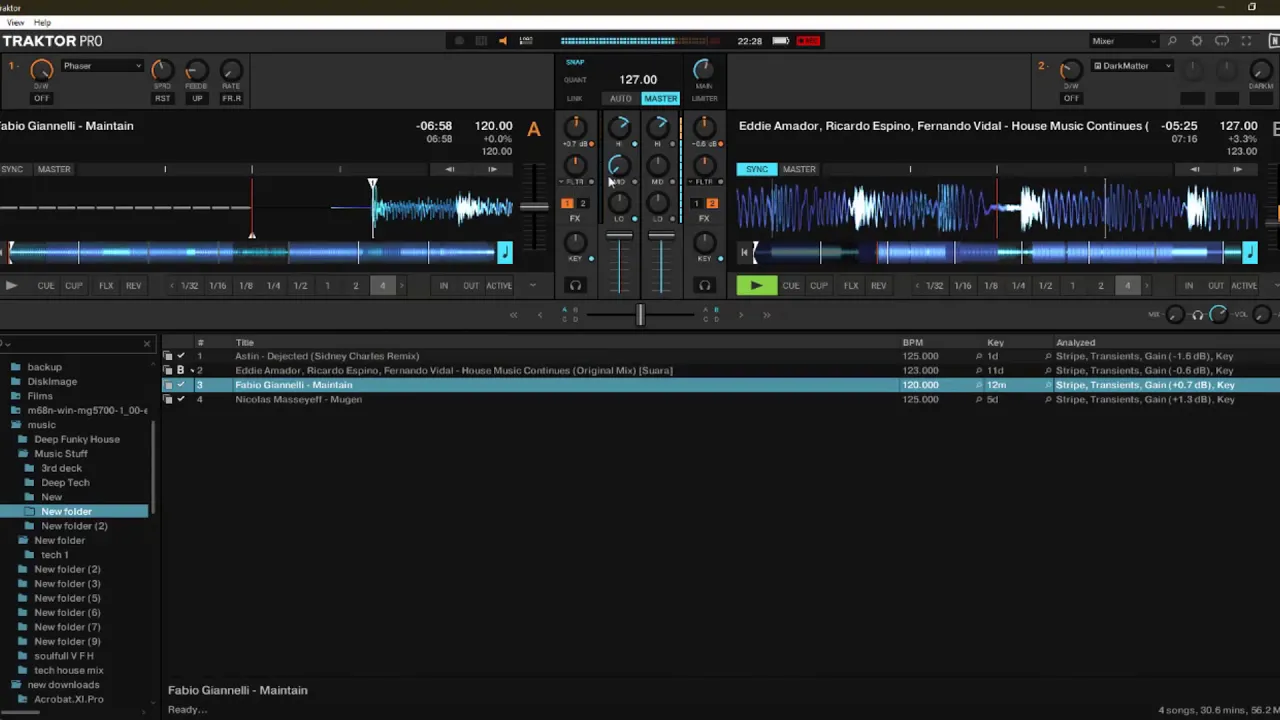Image resolution: width=1280 pixels, height=720 pixels.
Task: Enable REV reverse on deck B
Action: (x=878, y=286)
